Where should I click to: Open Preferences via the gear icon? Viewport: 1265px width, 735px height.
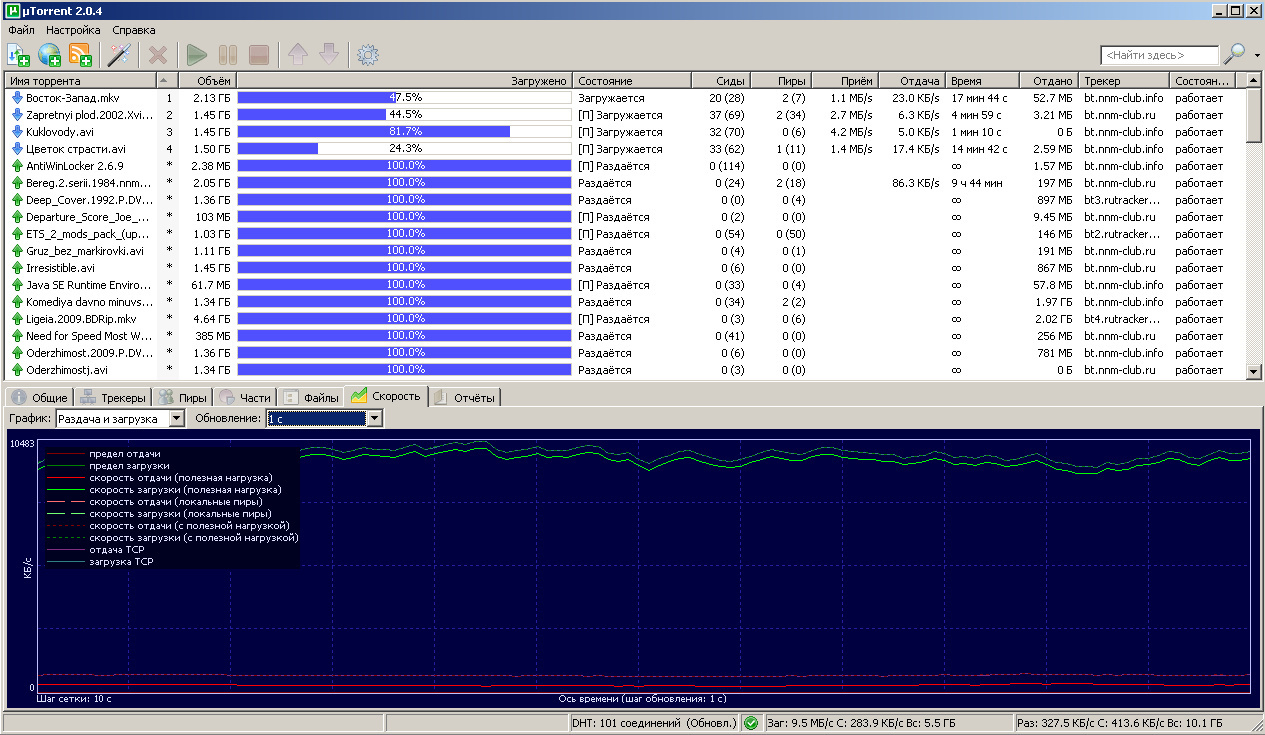(367, 55)
